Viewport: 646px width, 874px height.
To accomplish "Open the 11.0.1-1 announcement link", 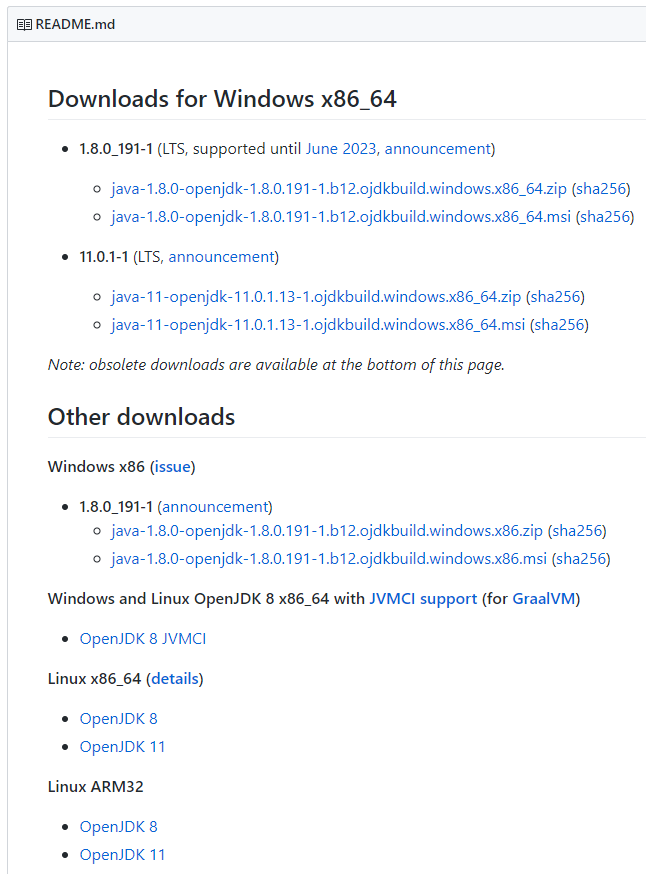I will 221,257.
